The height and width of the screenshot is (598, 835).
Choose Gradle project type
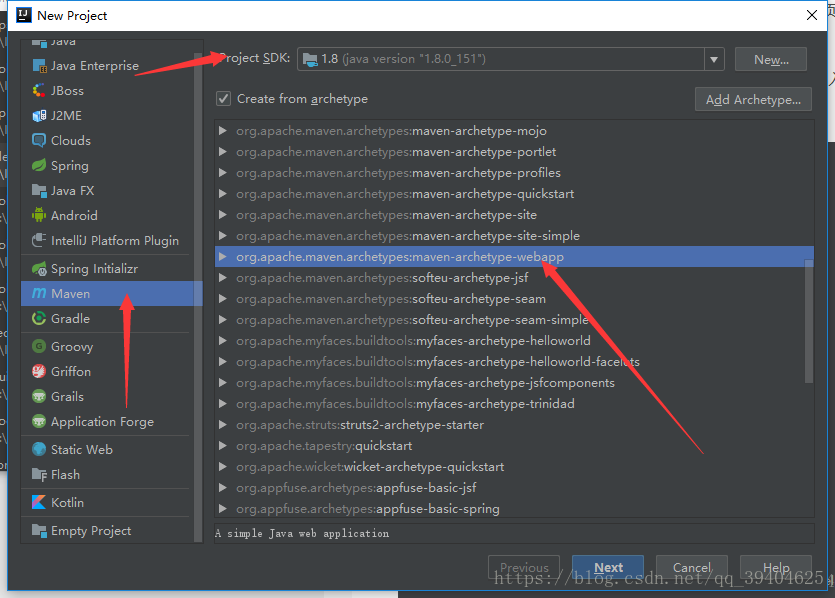click(108, 318)
